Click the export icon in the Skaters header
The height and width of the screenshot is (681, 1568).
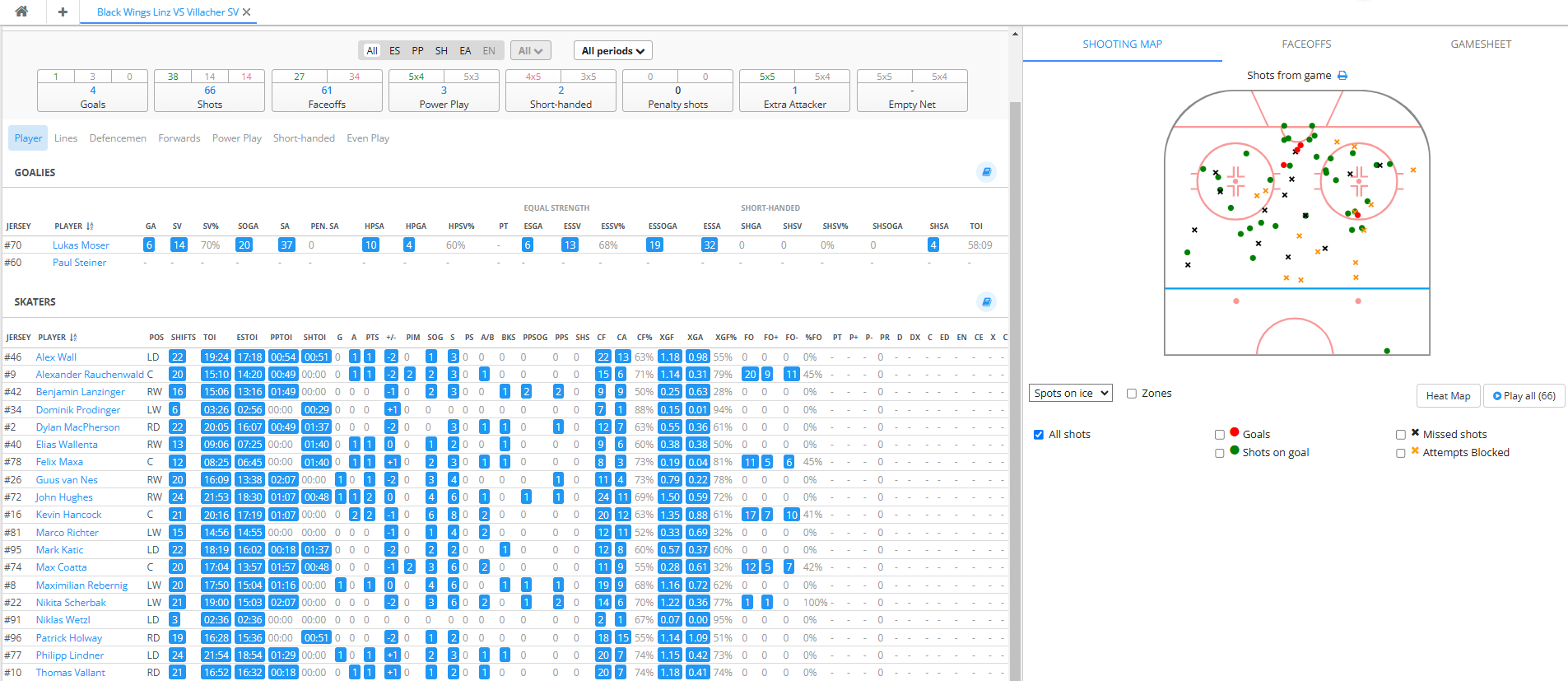coord(986,301)
